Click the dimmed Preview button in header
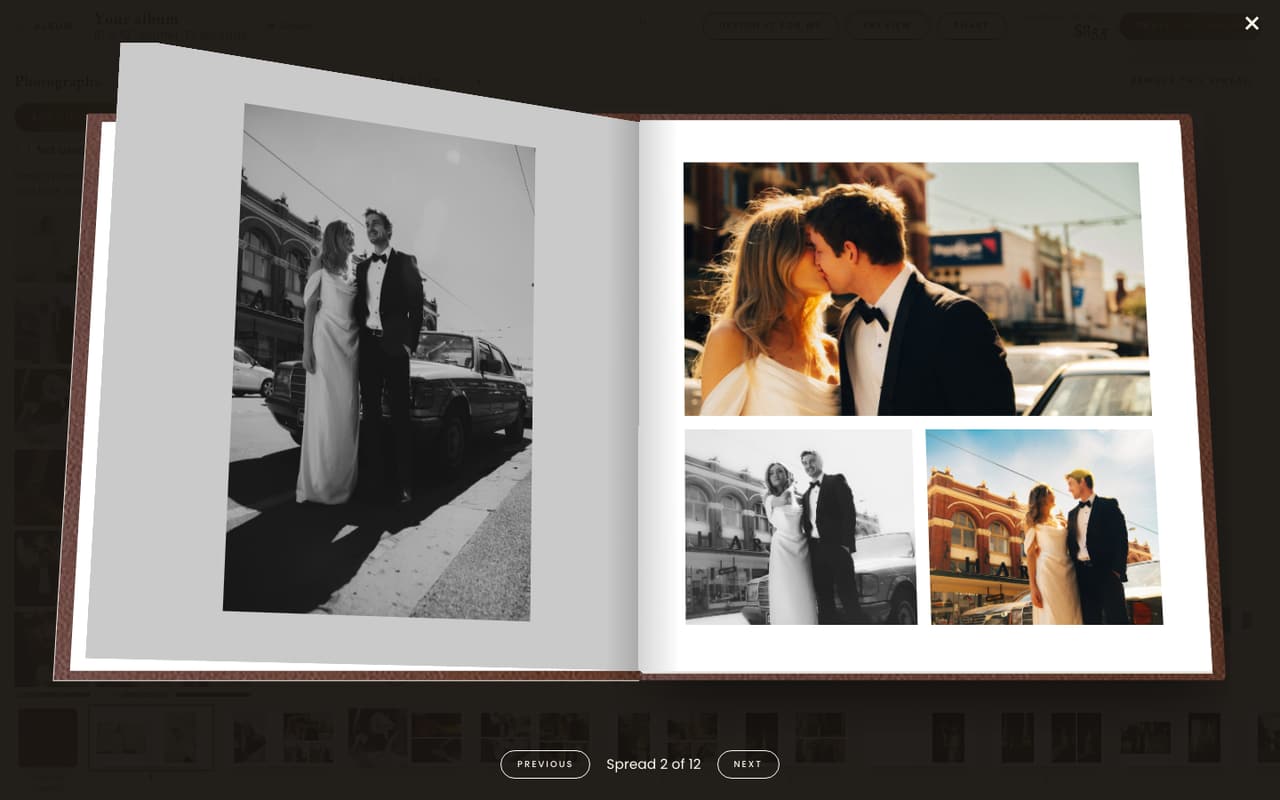The height and width of the screenshot is (800, 1280). (x=888, y=26)
